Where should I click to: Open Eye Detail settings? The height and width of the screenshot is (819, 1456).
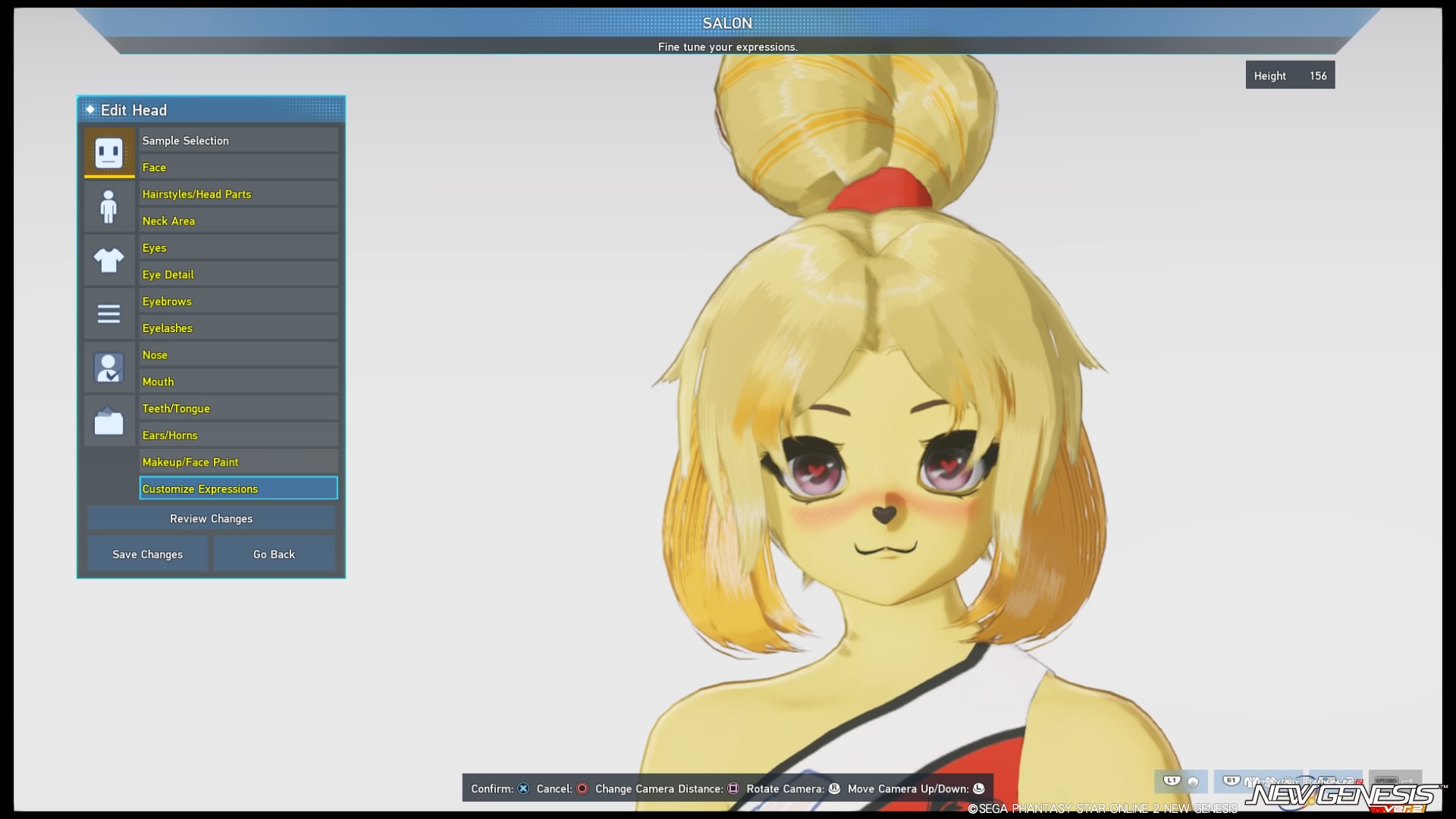[x=238, y=275]
